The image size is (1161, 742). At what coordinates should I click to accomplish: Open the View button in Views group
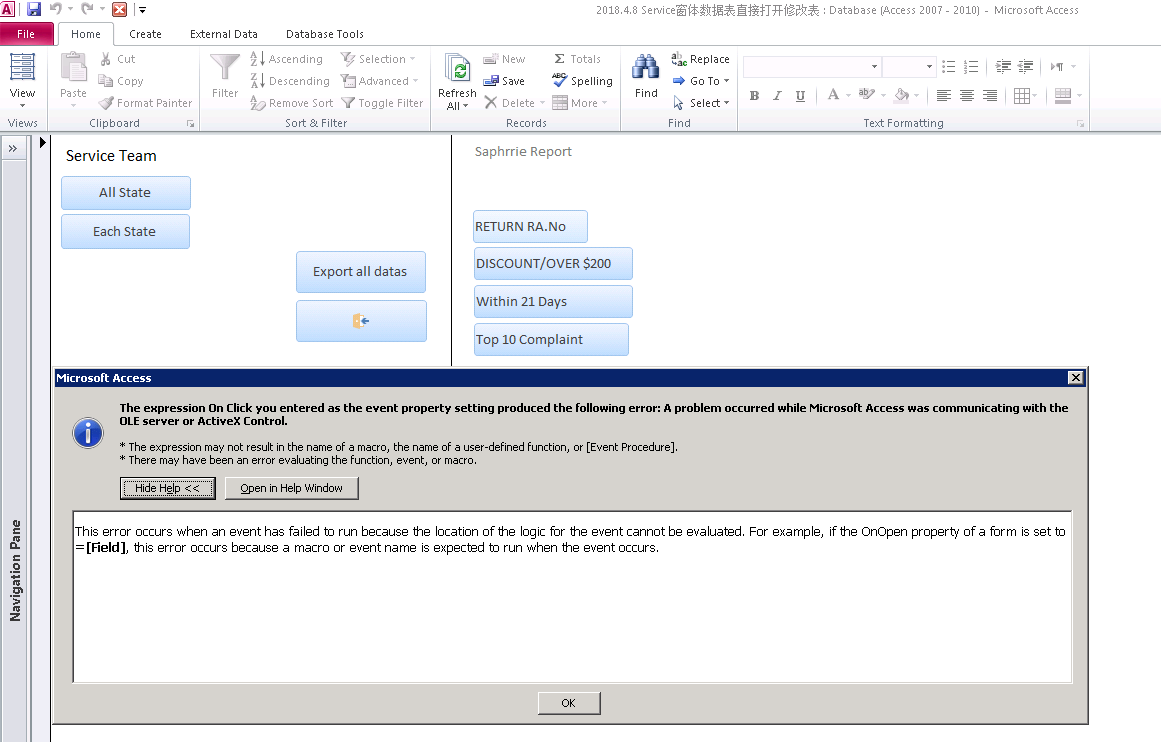pos(22,80)
